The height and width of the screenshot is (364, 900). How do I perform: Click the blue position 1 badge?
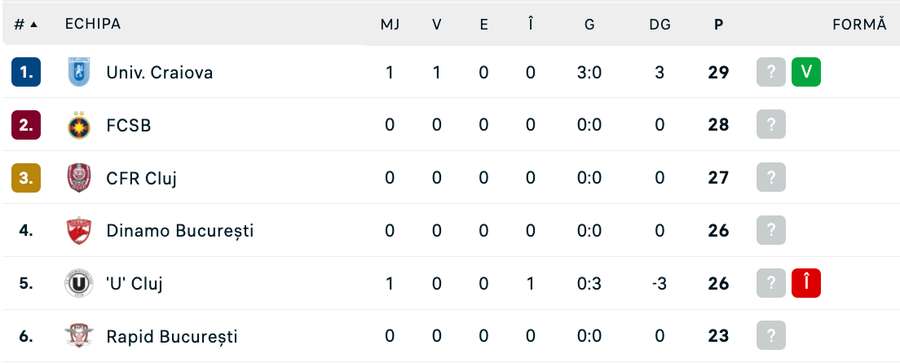26,72
